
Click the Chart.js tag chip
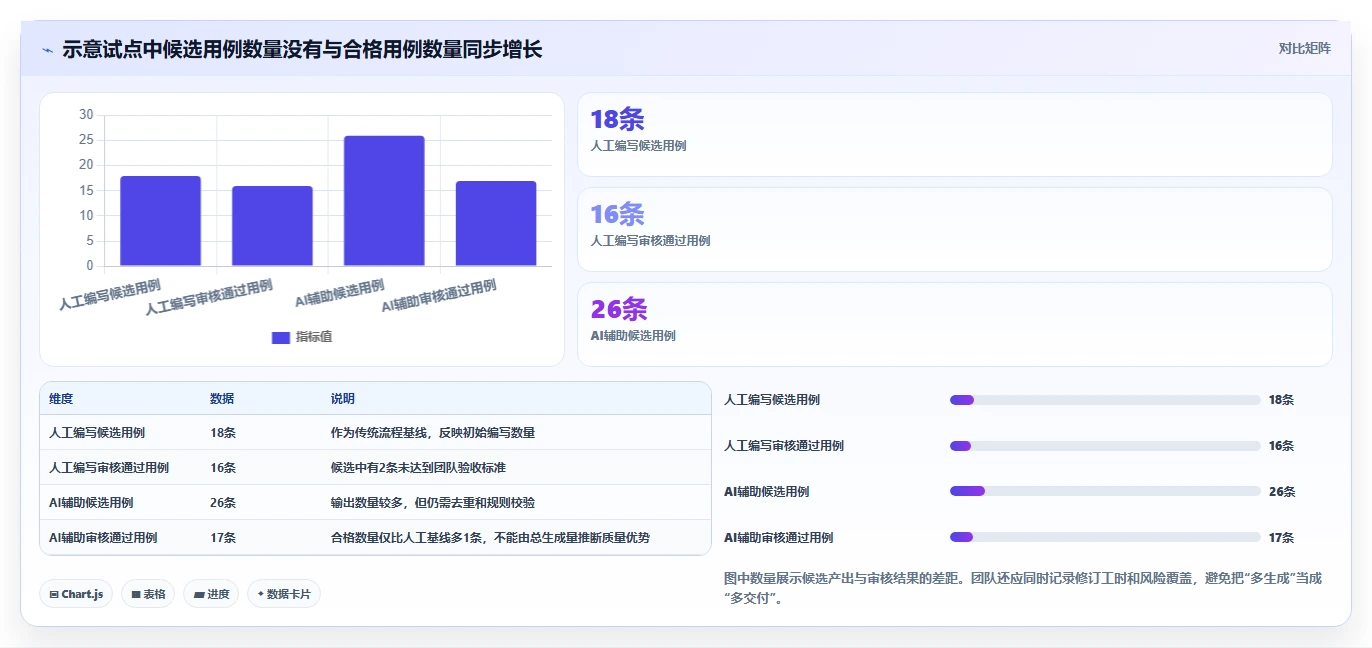[x=76, y=594]
